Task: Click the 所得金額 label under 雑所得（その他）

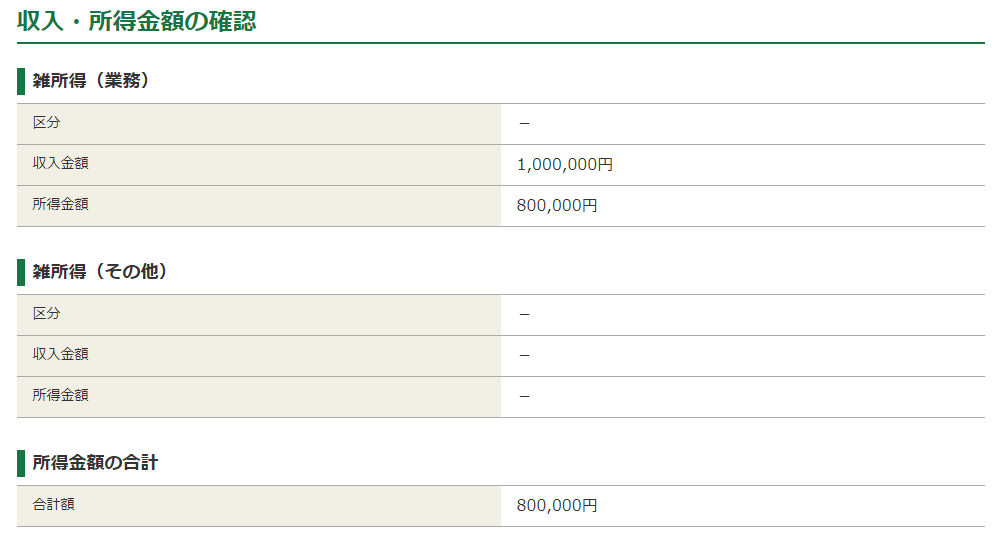Action: [x=60, y=395]
